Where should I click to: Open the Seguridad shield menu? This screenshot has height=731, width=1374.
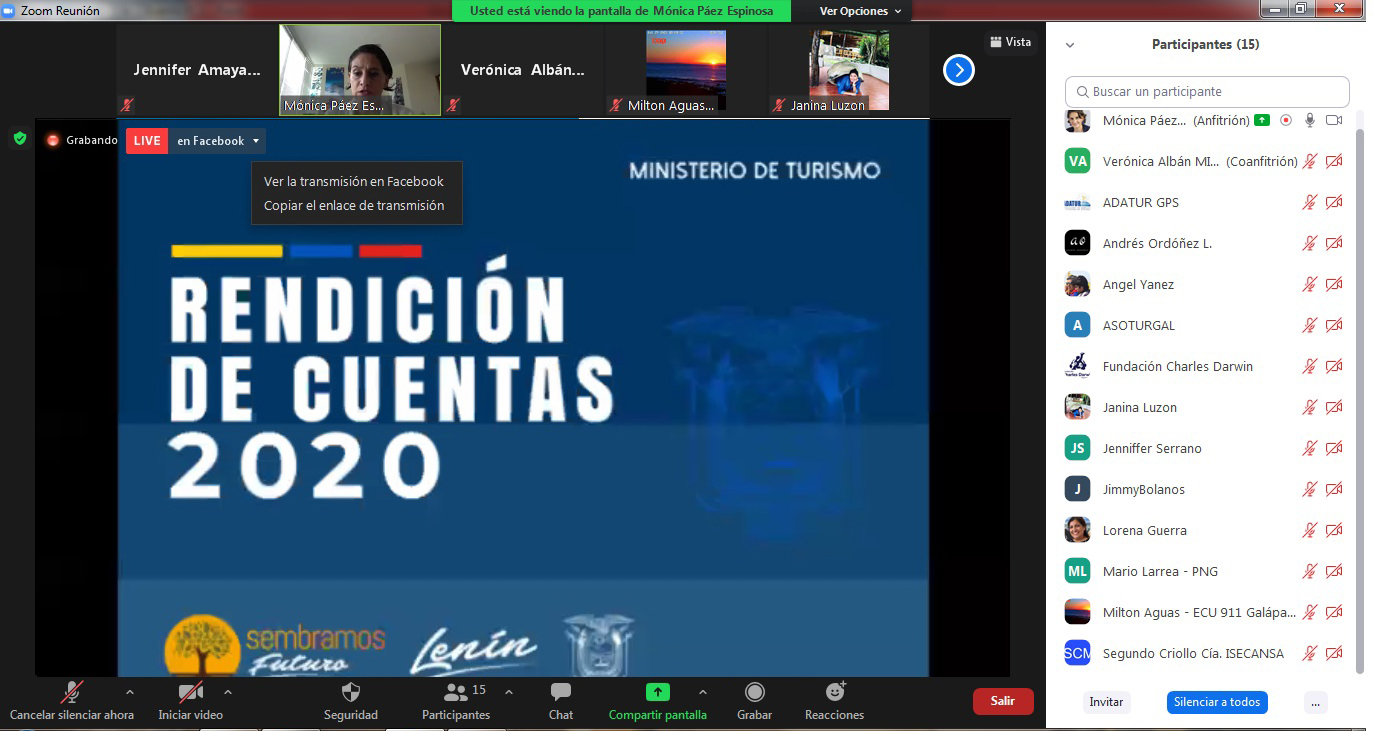pos(351,700)
